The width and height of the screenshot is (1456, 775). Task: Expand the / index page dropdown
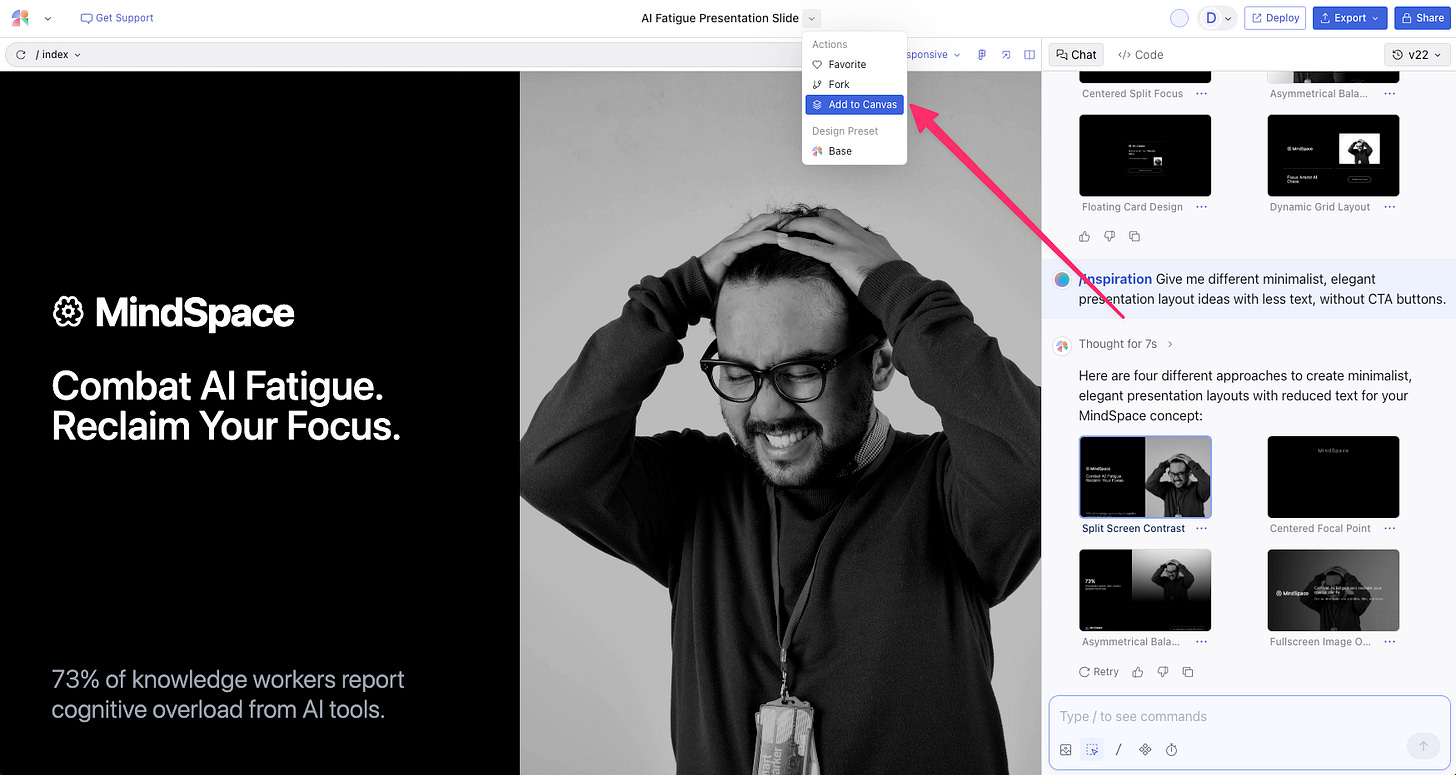click(58, 55)
